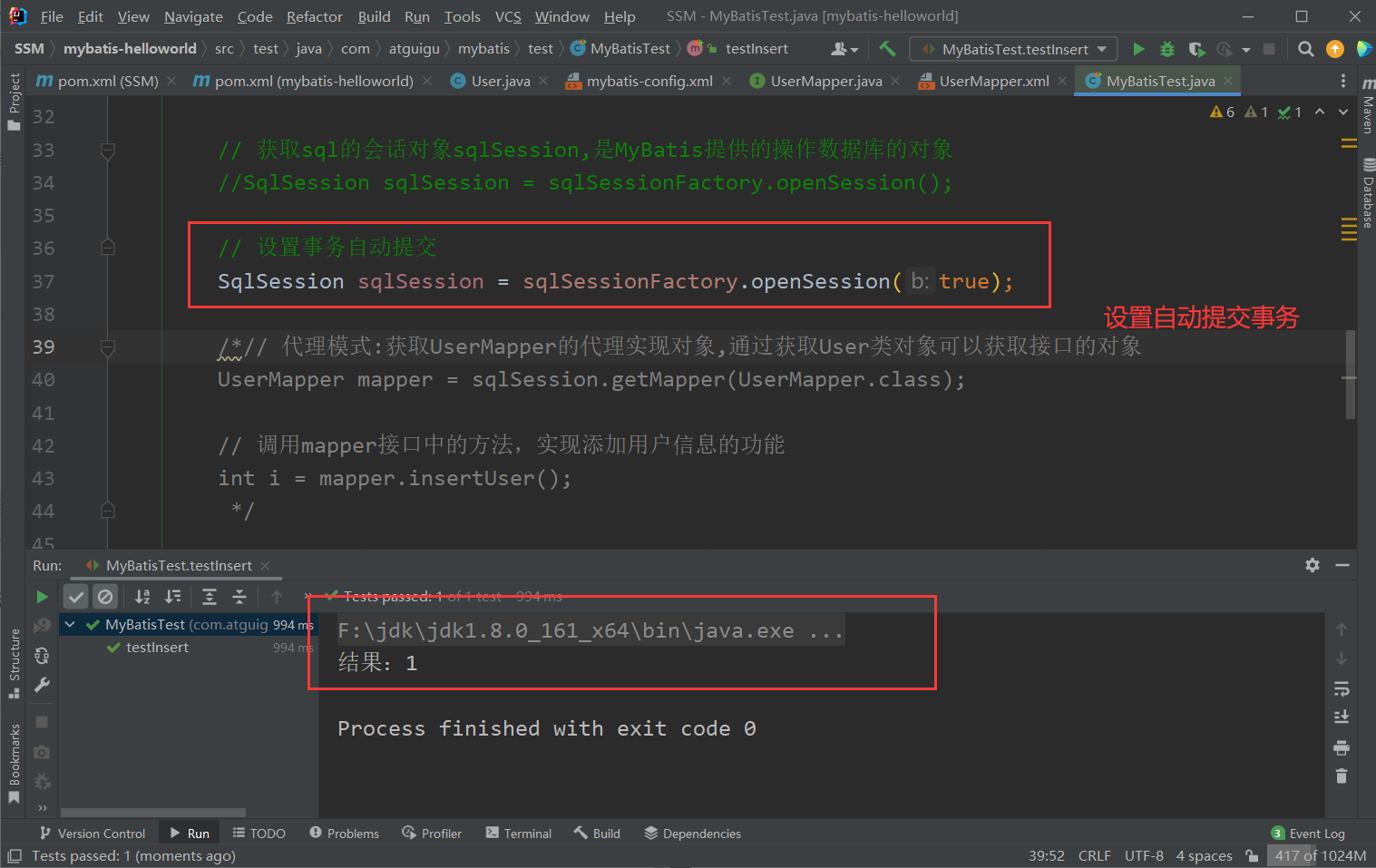Click fold marker on line 36 gutter
Viewport: 1376px width, 868px height.
coord(108,247)
